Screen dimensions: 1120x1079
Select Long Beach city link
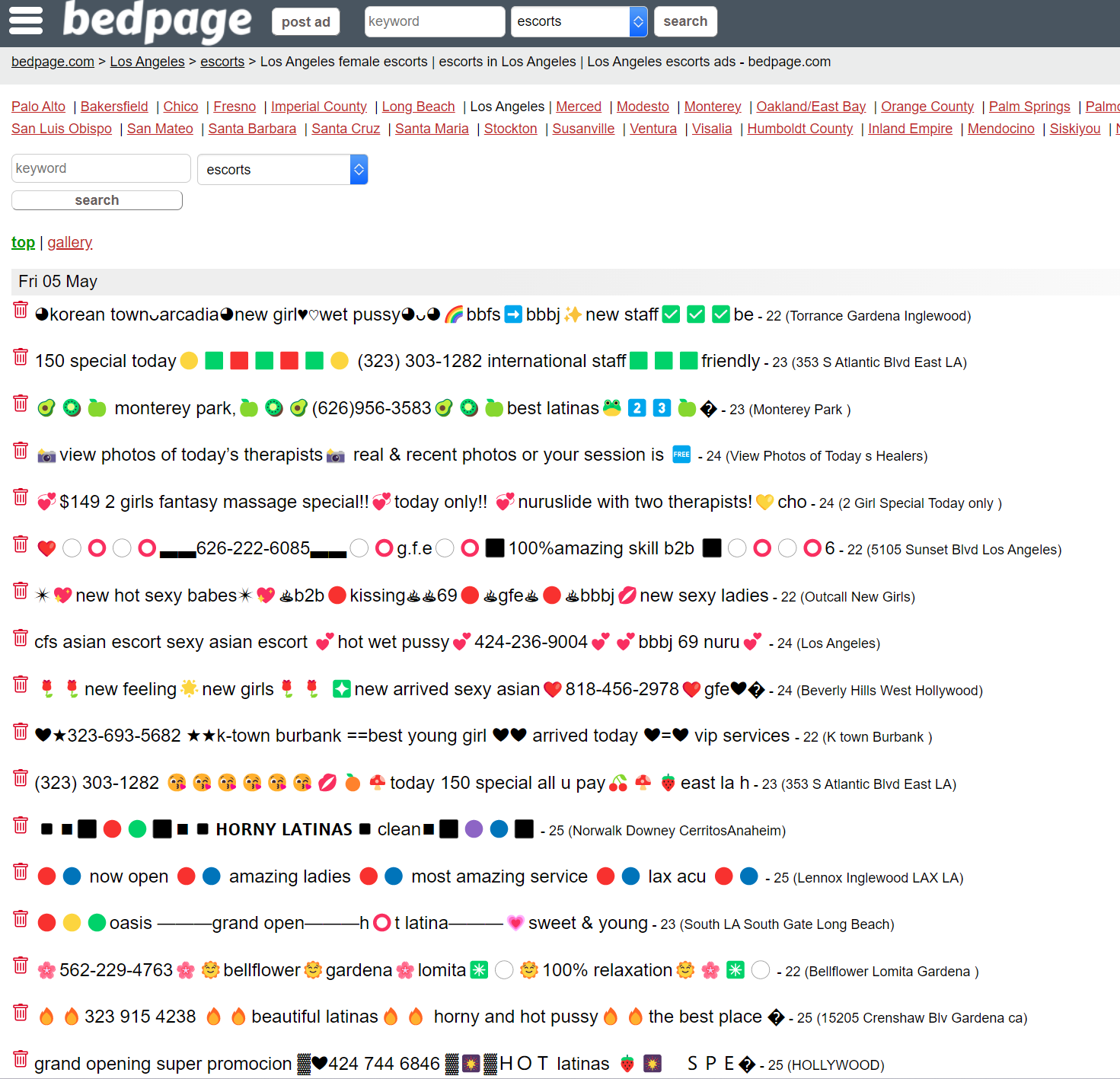click(418, 107)
